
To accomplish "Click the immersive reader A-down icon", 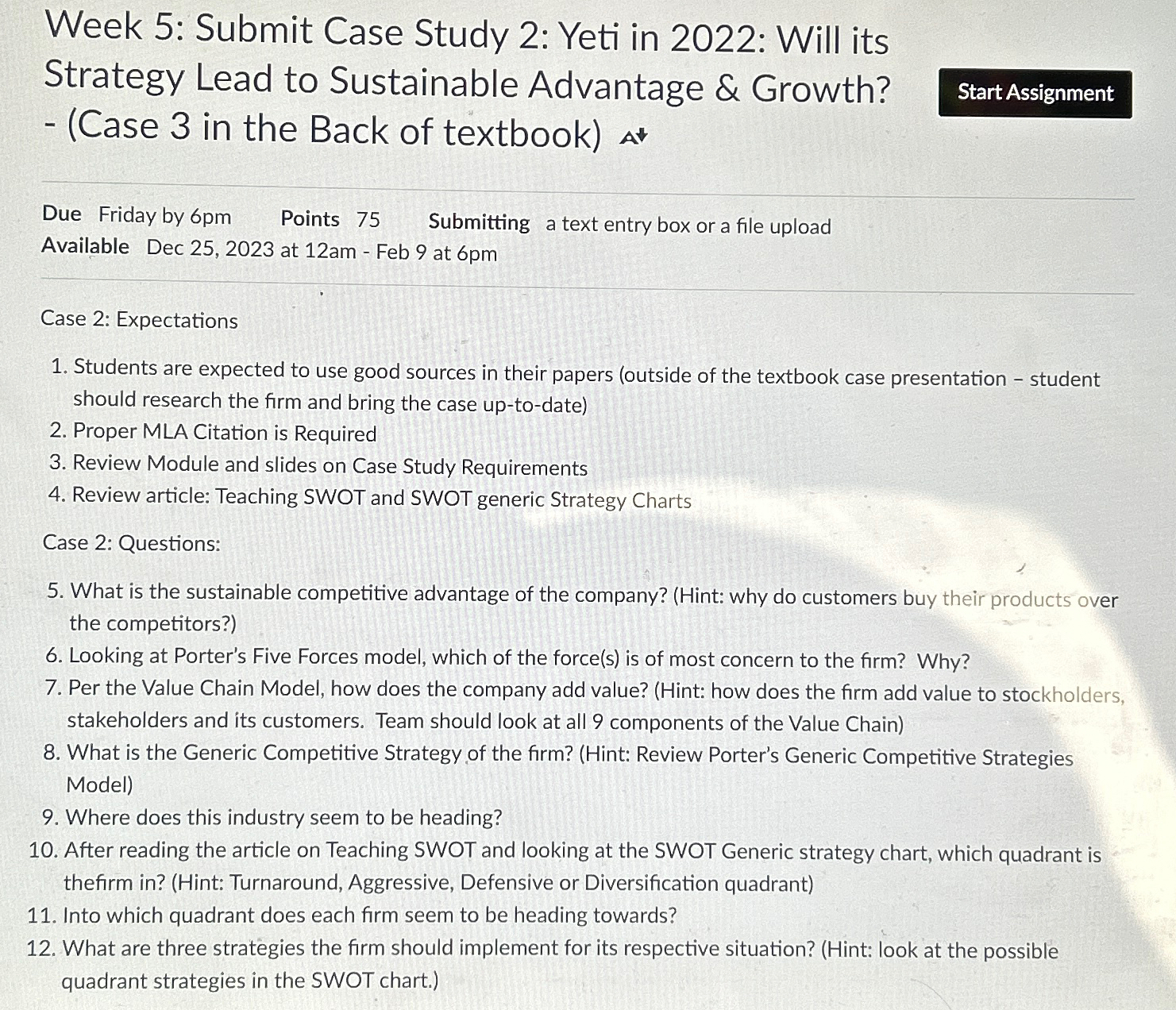I will (x=631, y=135).
